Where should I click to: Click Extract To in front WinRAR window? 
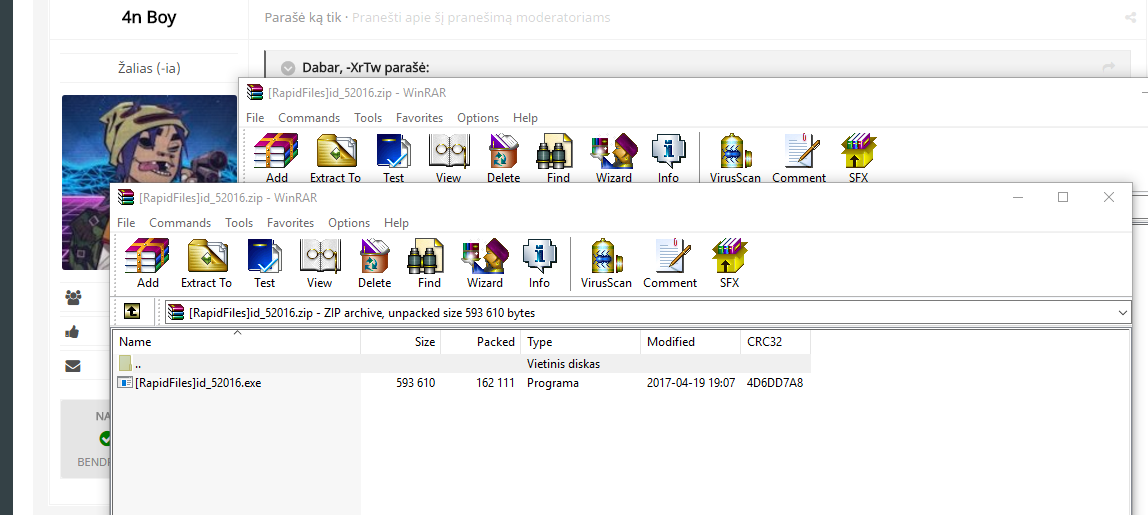click(206, 263)
